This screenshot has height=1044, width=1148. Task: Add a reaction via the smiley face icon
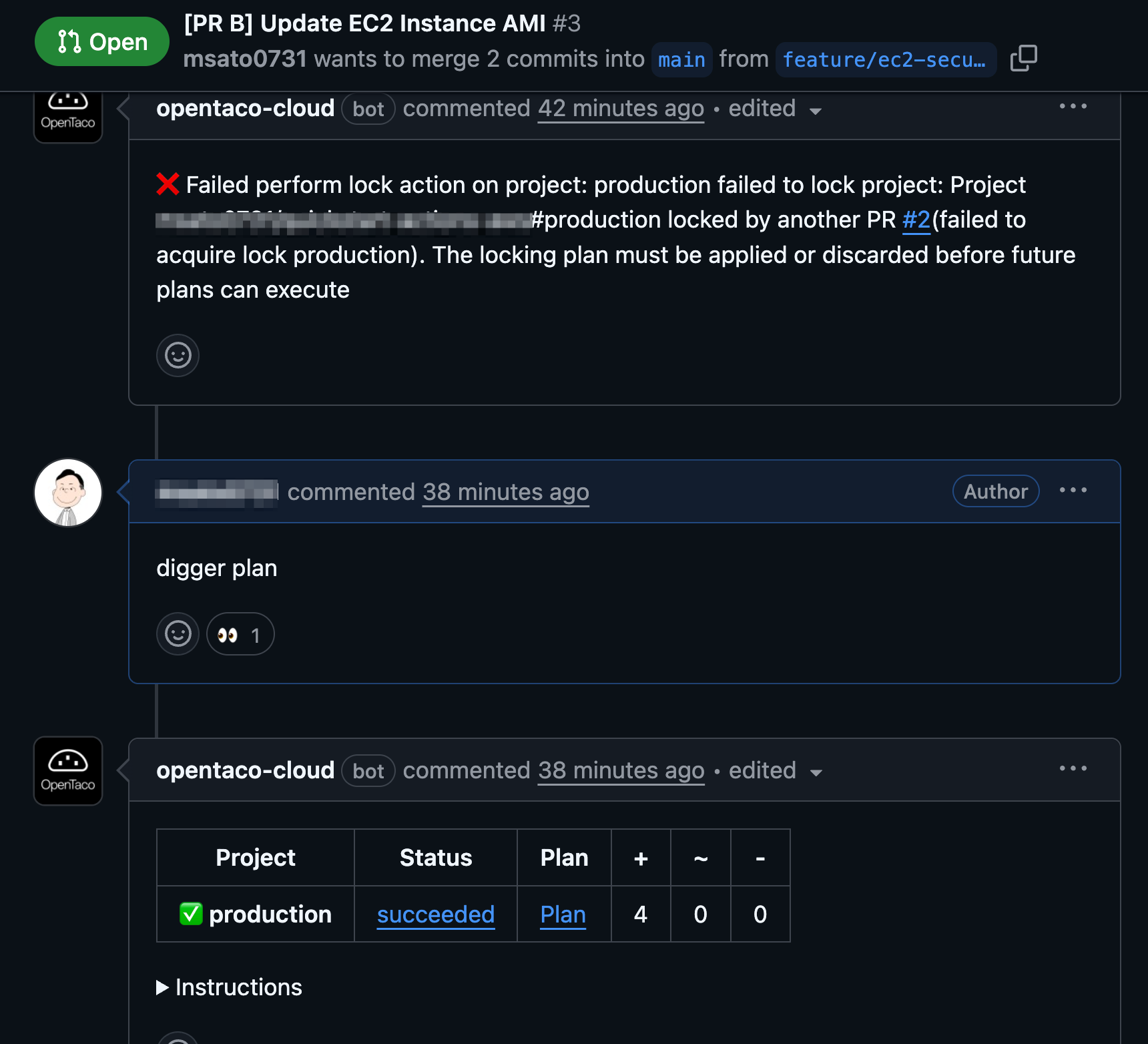(x=178, y=355)
